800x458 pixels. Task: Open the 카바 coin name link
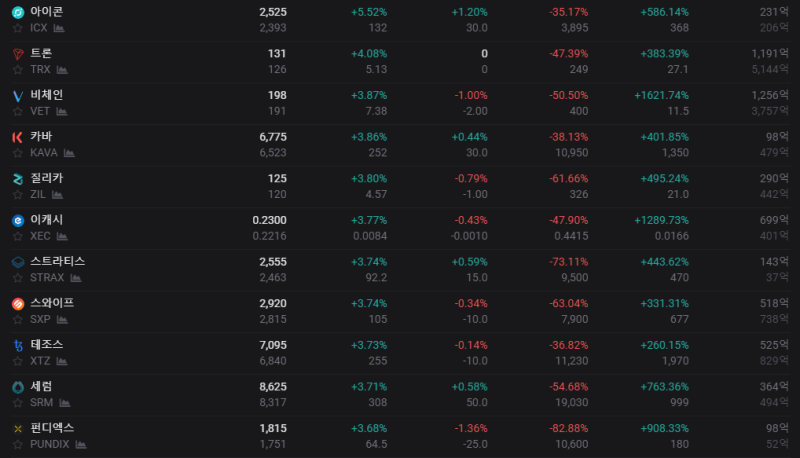pyautogui.click(x=41, y=136)
